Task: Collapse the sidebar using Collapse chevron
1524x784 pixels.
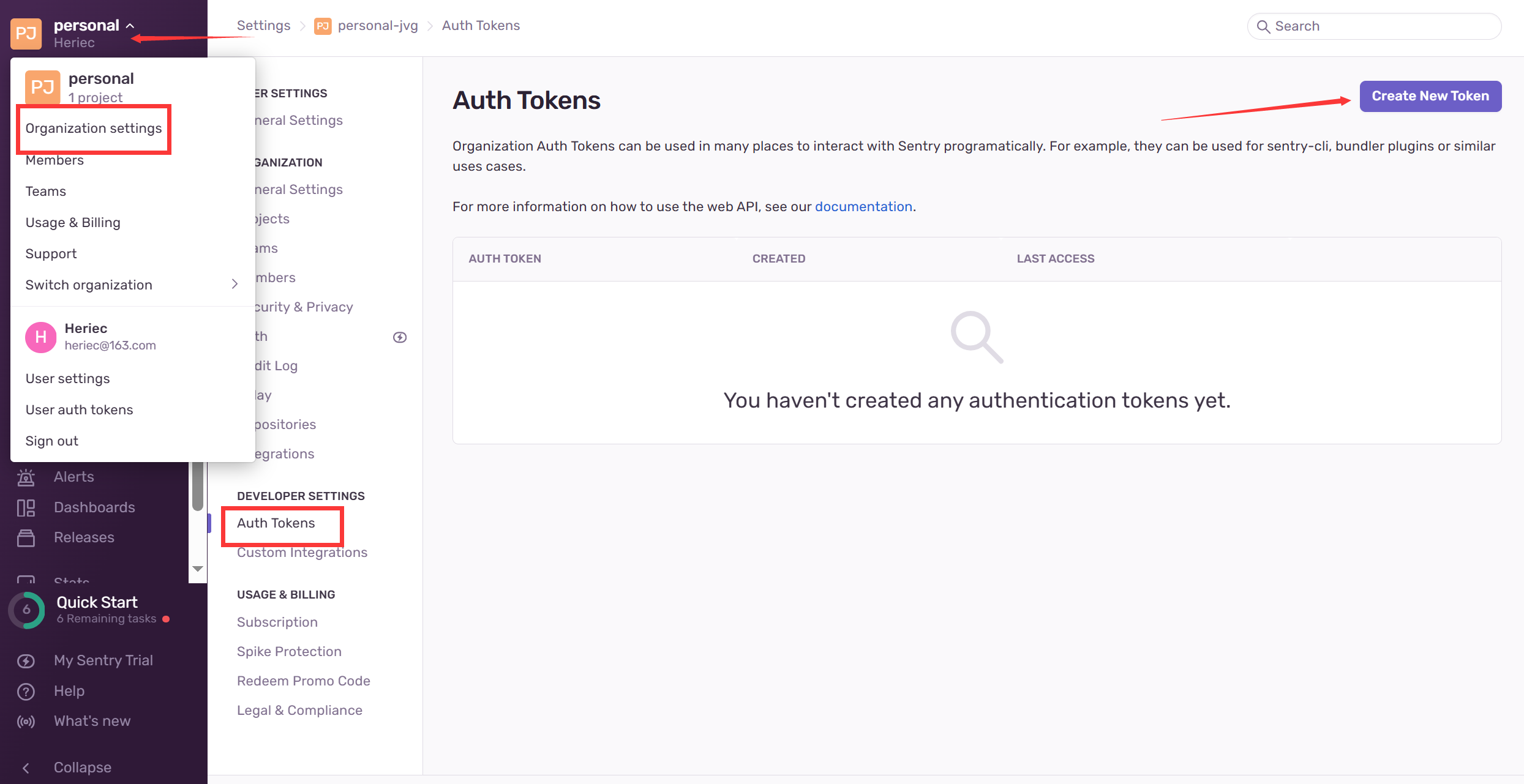Action: [26, 767]
